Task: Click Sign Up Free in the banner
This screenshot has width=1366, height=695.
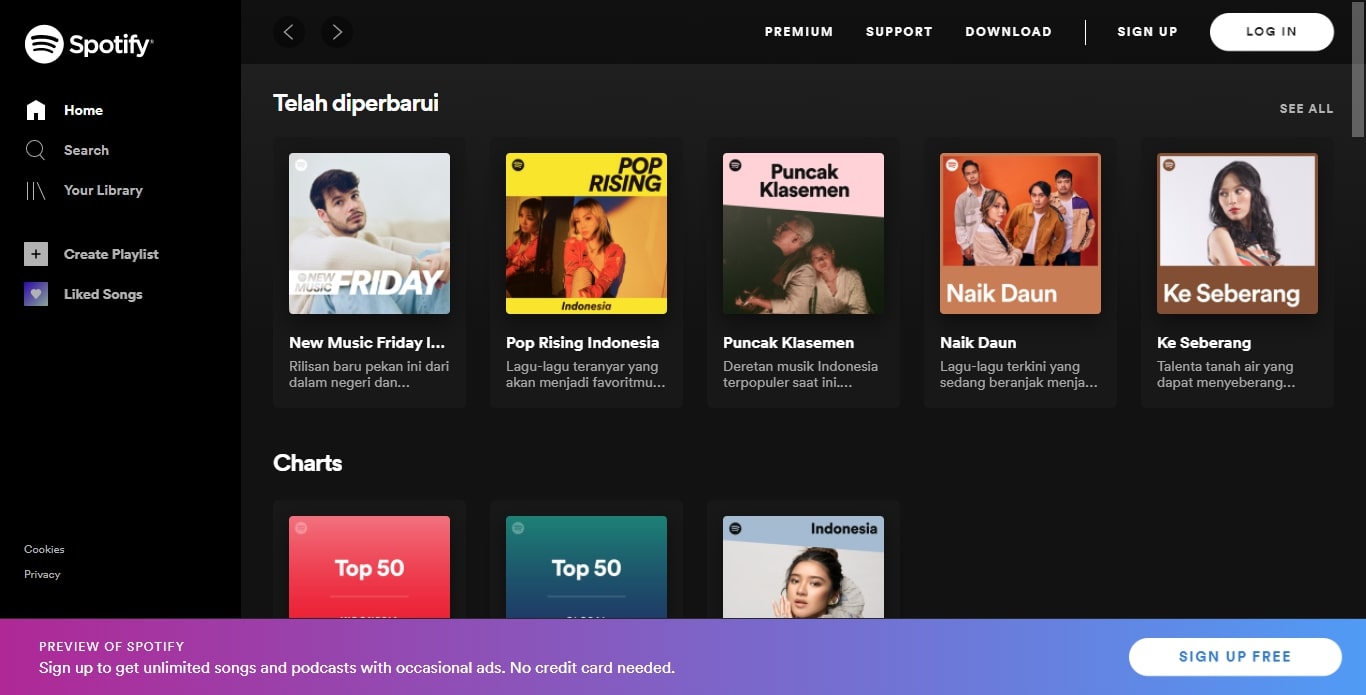Action: (x=1235, y=656)
